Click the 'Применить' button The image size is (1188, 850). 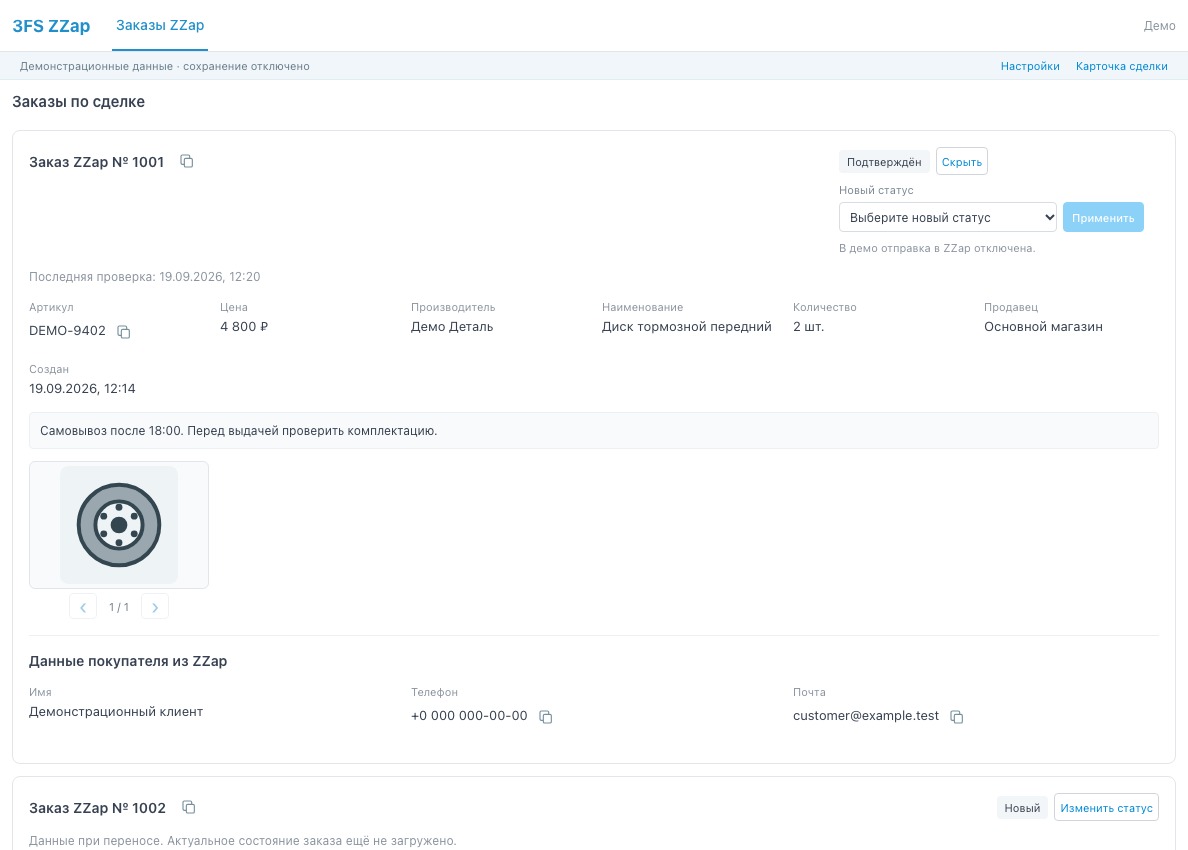(1103, 217)
